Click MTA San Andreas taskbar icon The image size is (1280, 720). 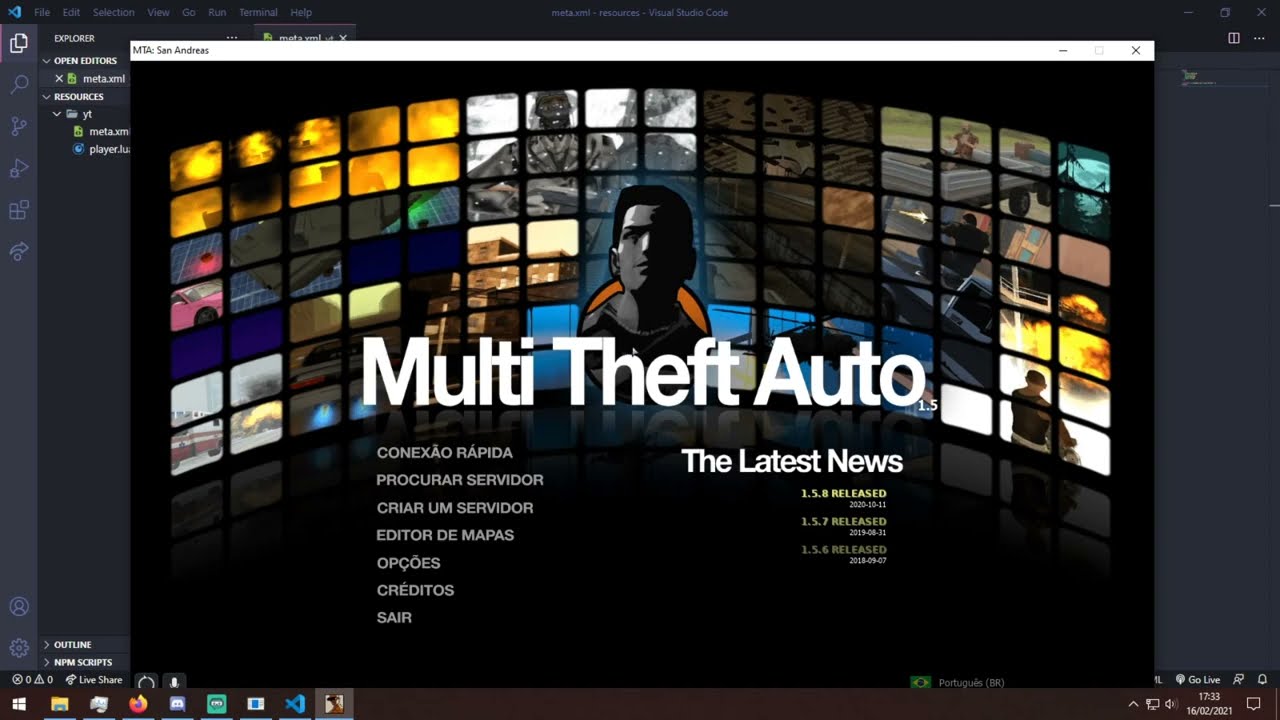click(x=334, y=704)
